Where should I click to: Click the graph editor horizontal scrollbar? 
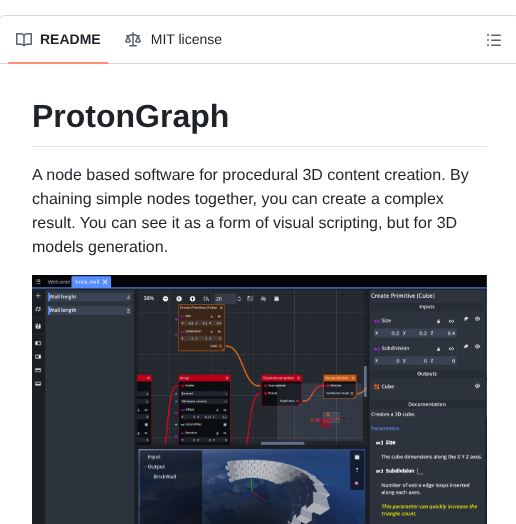[283, 443]
